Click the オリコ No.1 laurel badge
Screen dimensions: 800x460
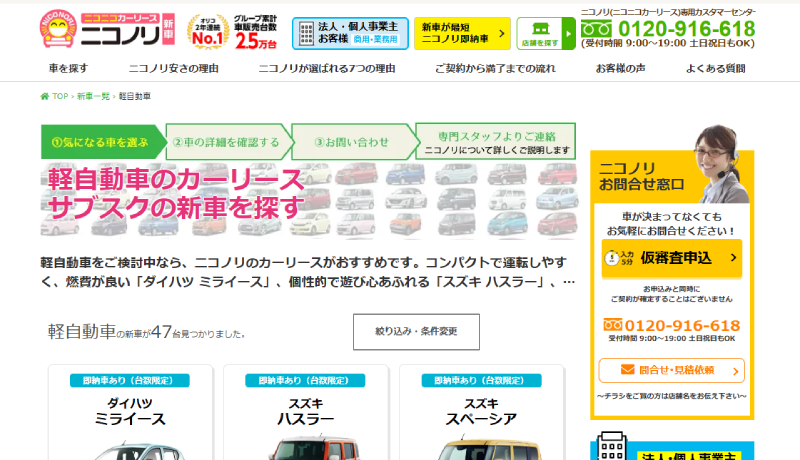pos(208,32)
